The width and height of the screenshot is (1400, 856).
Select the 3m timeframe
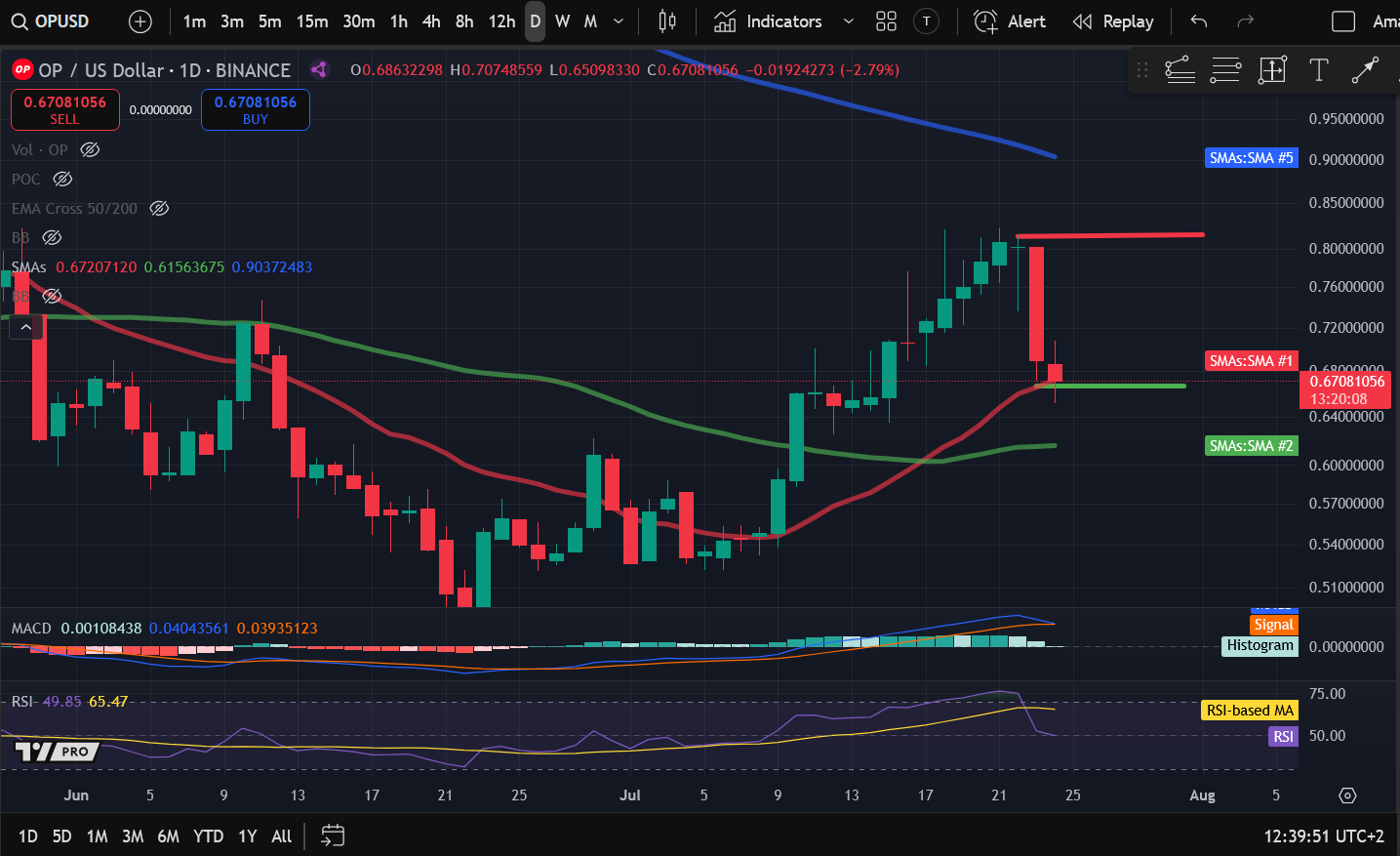pos(232,21)
